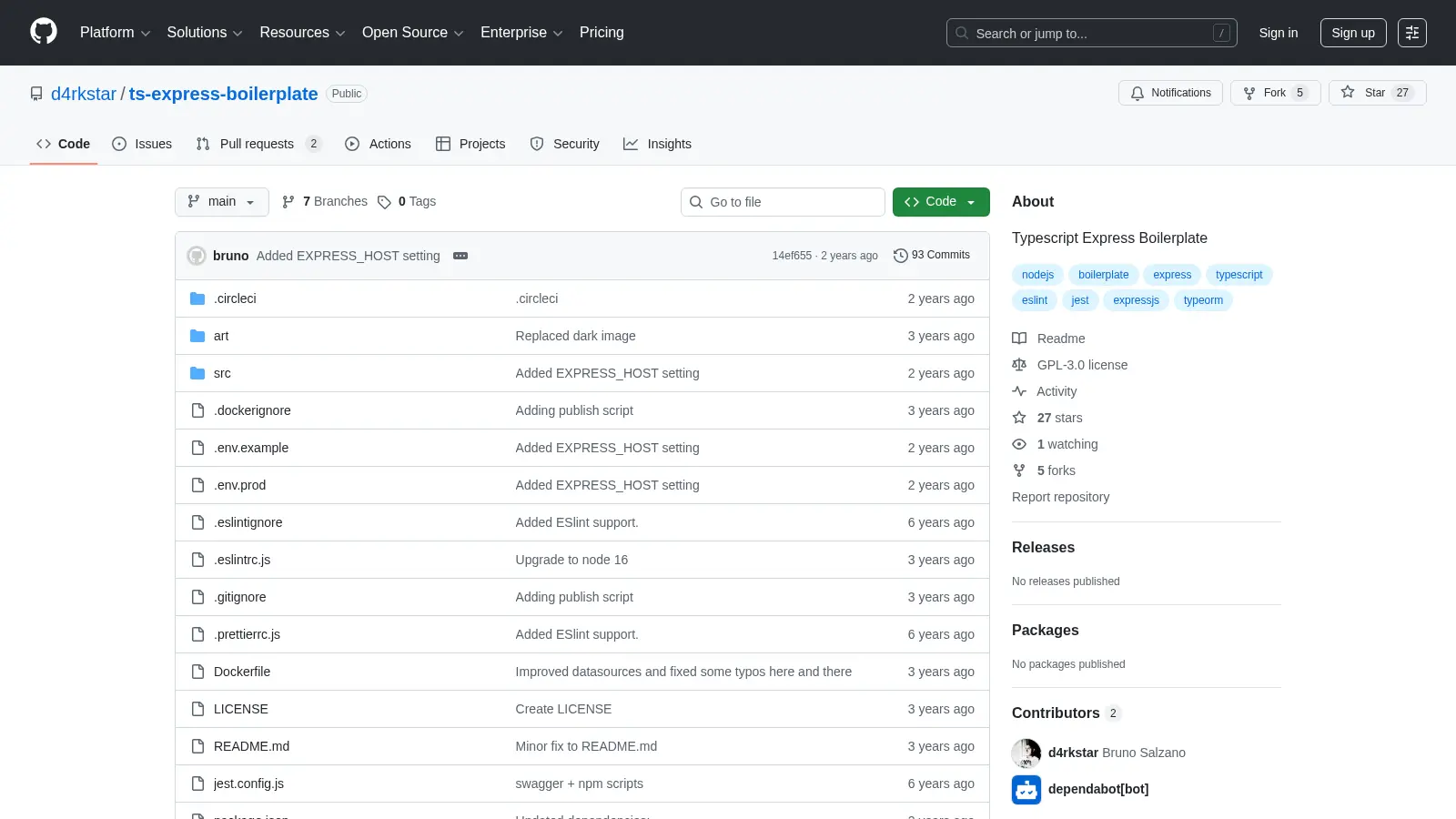The image size is (1456, 819).
Task: Open 'Create LICENSE' commit message
Action: [x=563, y=709]
